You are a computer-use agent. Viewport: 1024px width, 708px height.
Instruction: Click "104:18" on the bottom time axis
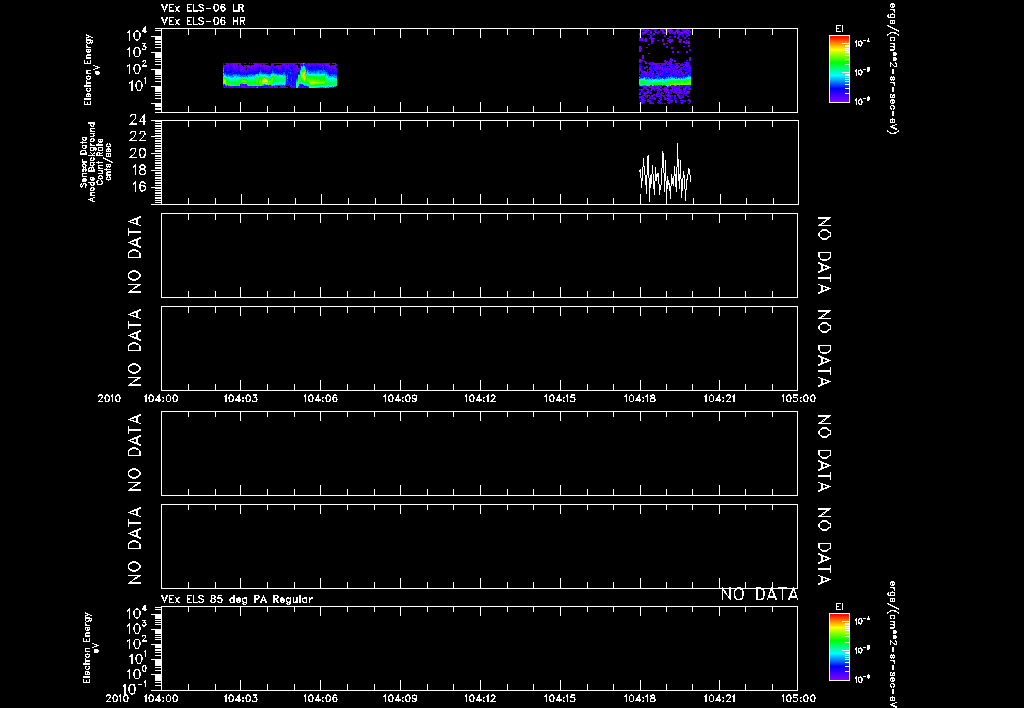point(639,699)
